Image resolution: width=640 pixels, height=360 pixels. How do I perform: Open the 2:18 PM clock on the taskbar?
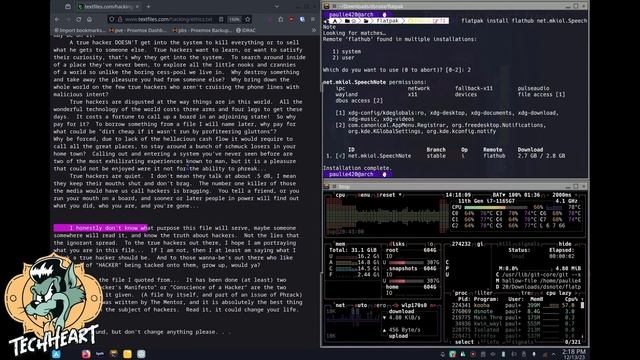click(x=574, y=354)
